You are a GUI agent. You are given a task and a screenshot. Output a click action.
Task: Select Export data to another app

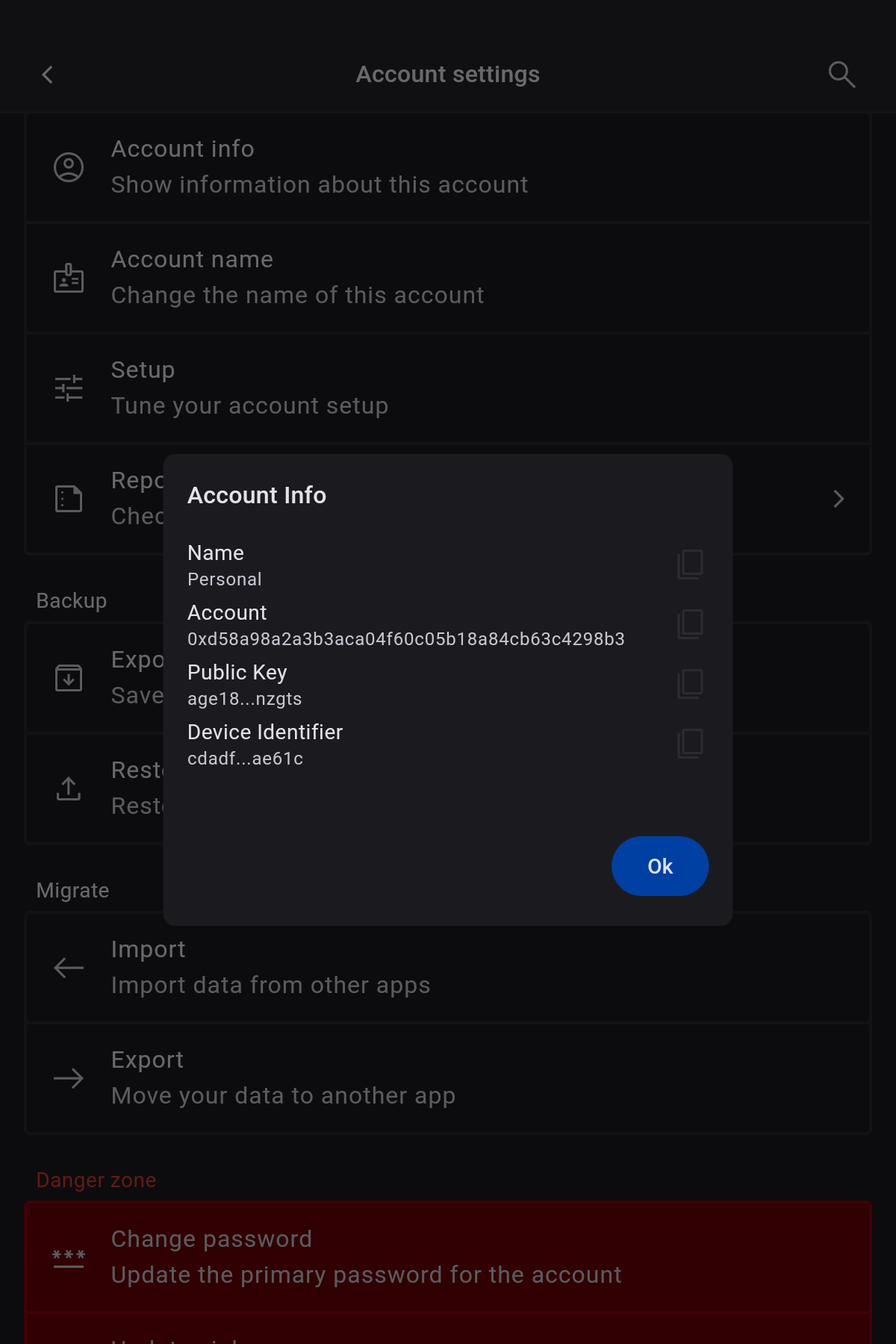(448, 1078)
